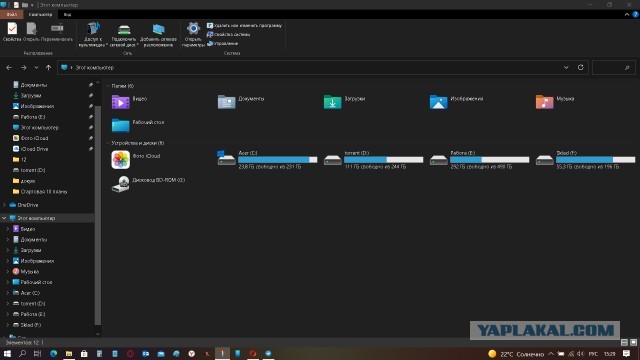The image size is (640, 360).
Task: Select the Рабочий стол folder in main pane
Action: coord(138,125)
